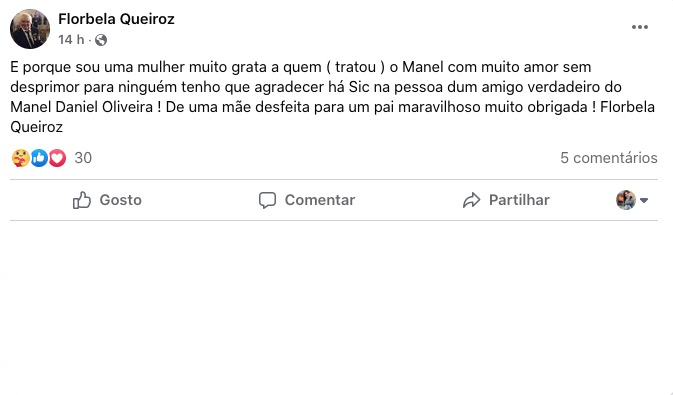The height and width of the screenshot is (395, 673).
Task: Click the globe public audience icon
Action: click(101, 40)
